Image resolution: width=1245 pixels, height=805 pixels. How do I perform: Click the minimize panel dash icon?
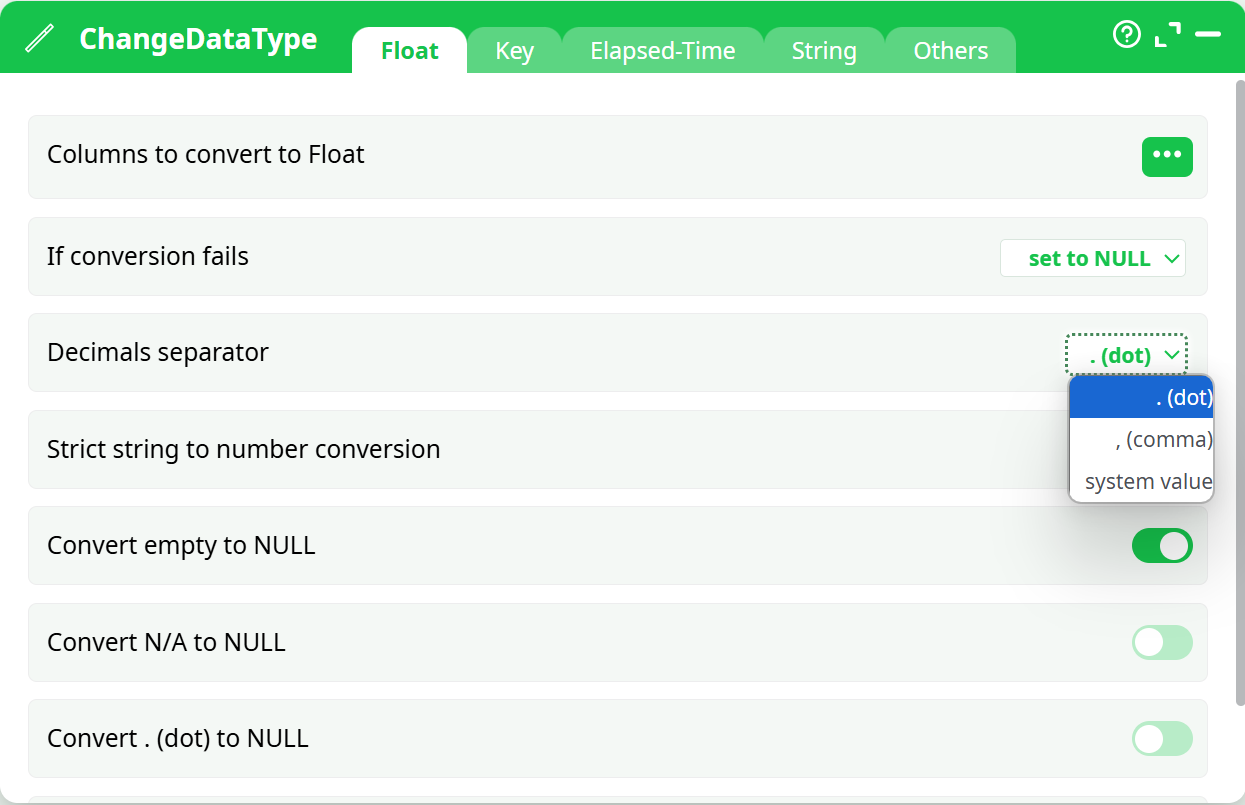click(1208, 35)
